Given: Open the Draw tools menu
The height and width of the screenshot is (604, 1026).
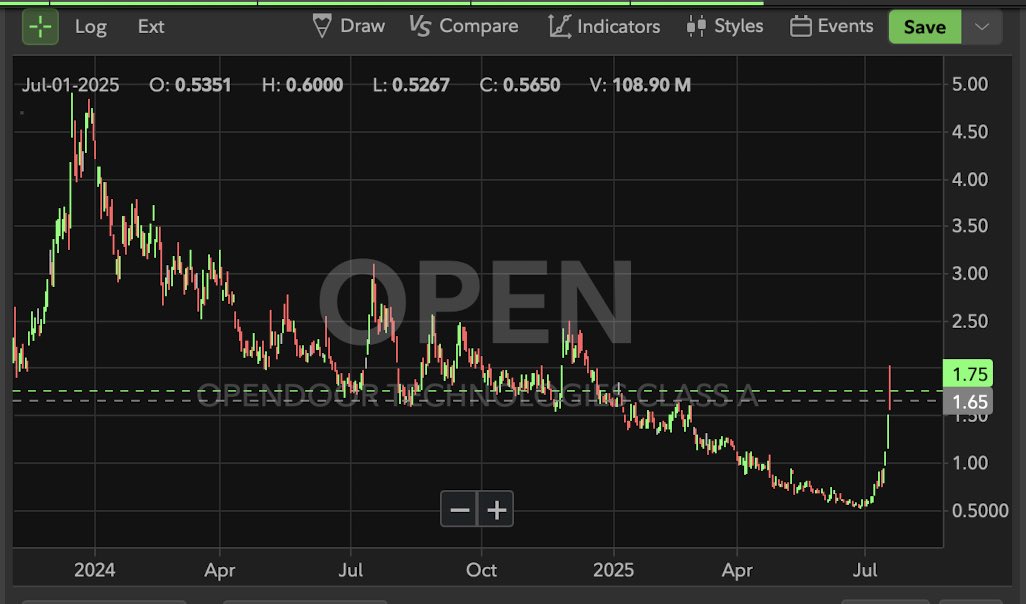Looking at the screenshot, I should tap(349, 26).
